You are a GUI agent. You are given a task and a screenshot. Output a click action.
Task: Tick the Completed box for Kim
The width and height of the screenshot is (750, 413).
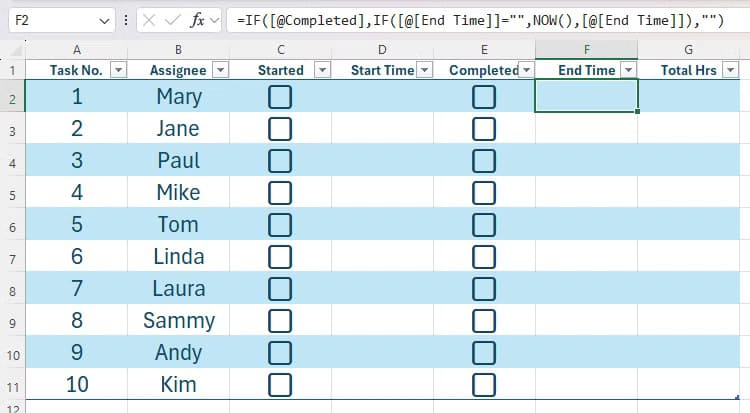pos(484,385)
